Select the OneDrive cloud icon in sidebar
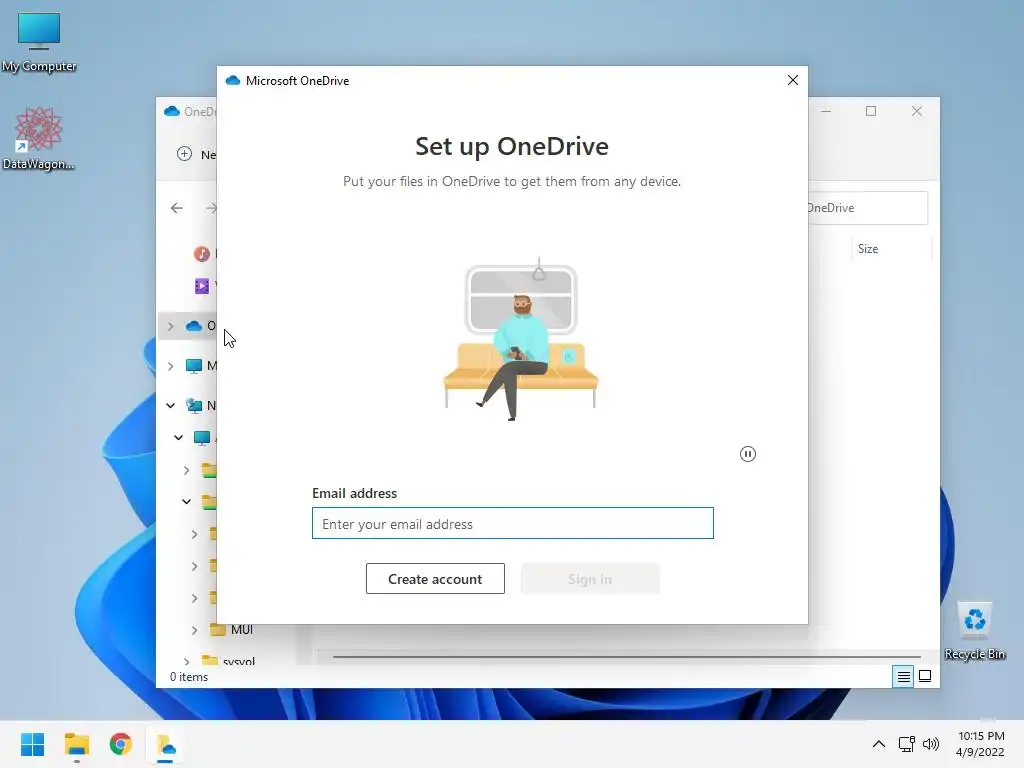This screenshot has height=768, width=1024. pos(194,326)
